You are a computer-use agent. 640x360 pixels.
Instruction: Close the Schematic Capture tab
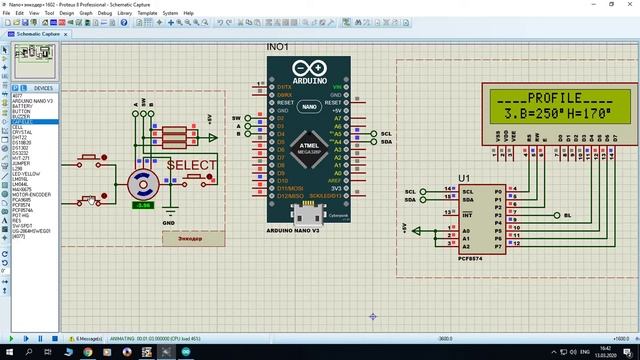[x=65, y=35]
